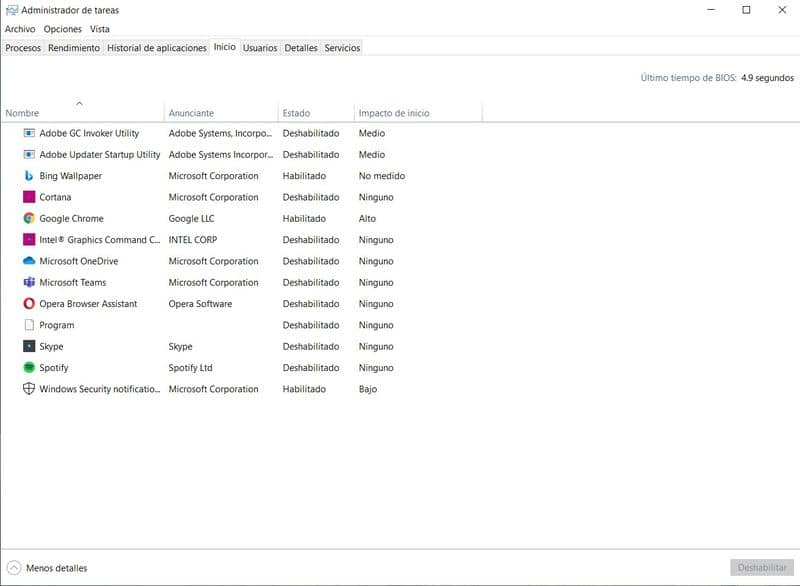Screen dimensions: 800x586
Task: Click the INTEL CORP publisher cell
Action: pos(192,240)
